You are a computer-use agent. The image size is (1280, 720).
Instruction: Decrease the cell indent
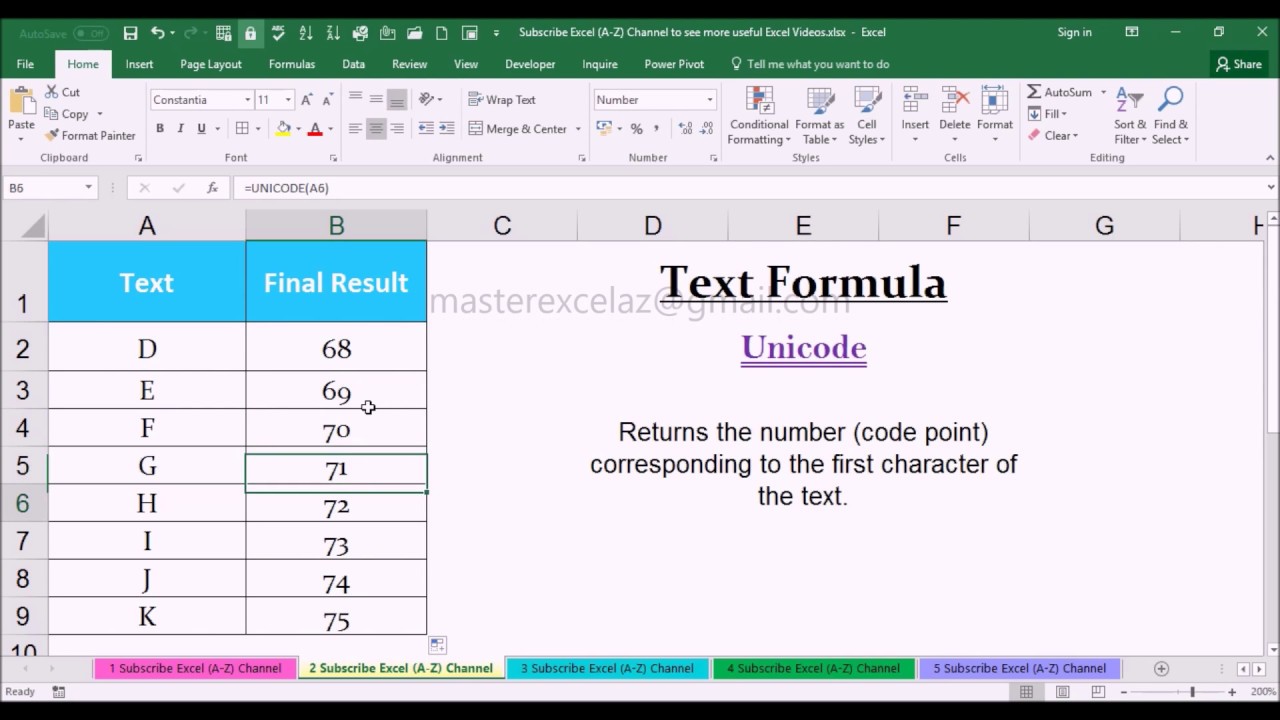click(426, 129)
